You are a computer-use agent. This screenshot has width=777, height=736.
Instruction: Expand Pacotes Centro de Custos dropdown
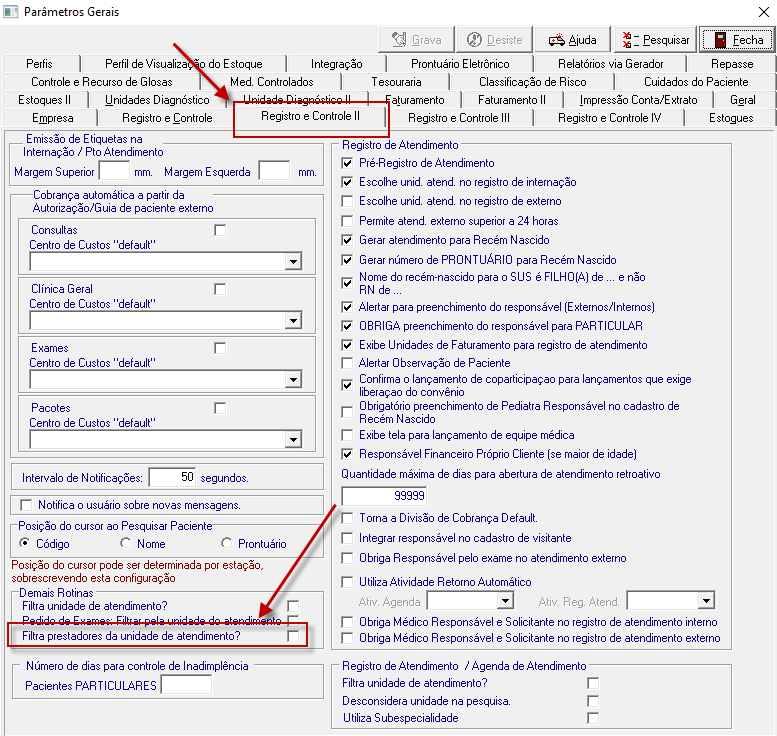(293, 439)
